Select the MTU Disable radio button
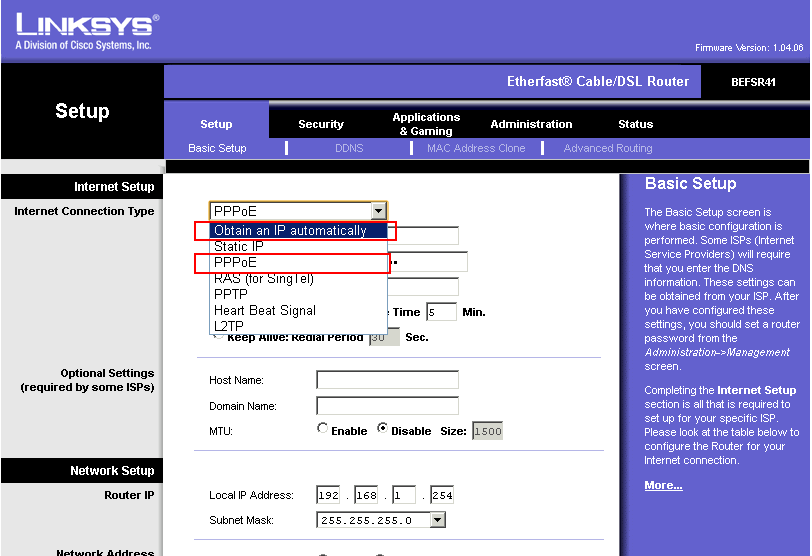The image size is (812, 556). 382,428
